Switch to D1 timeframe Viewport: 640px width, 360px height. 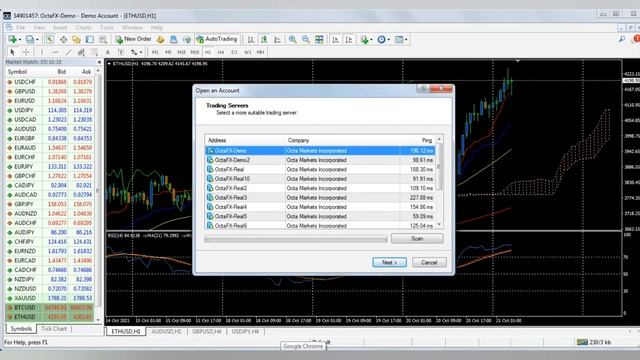[x=234, y=52]
